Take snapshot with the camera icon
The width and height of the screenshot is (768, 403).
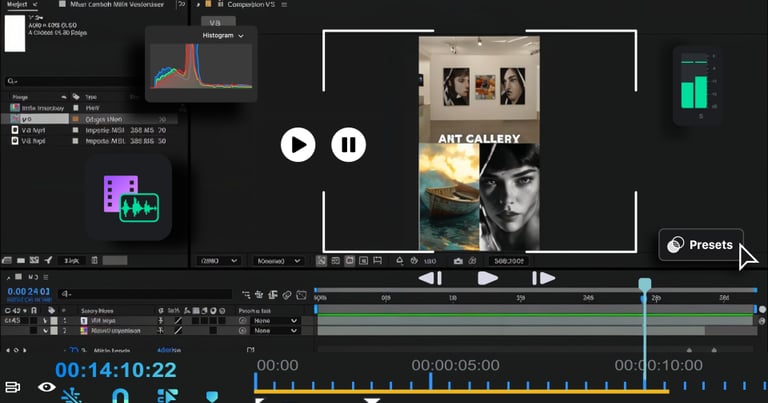coord(458,261)
